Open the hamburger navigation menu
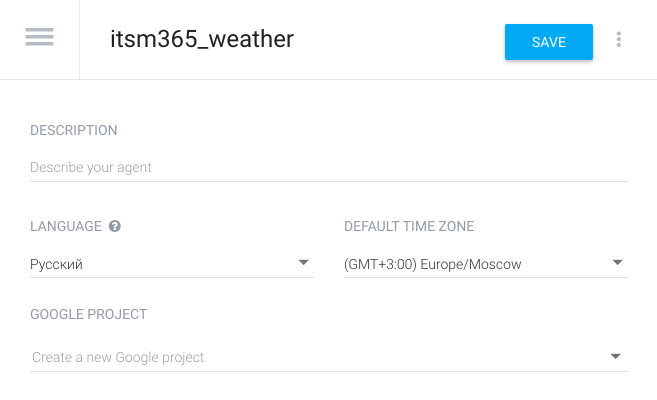This screenshot has width=657, height=400. click(40, 38)
